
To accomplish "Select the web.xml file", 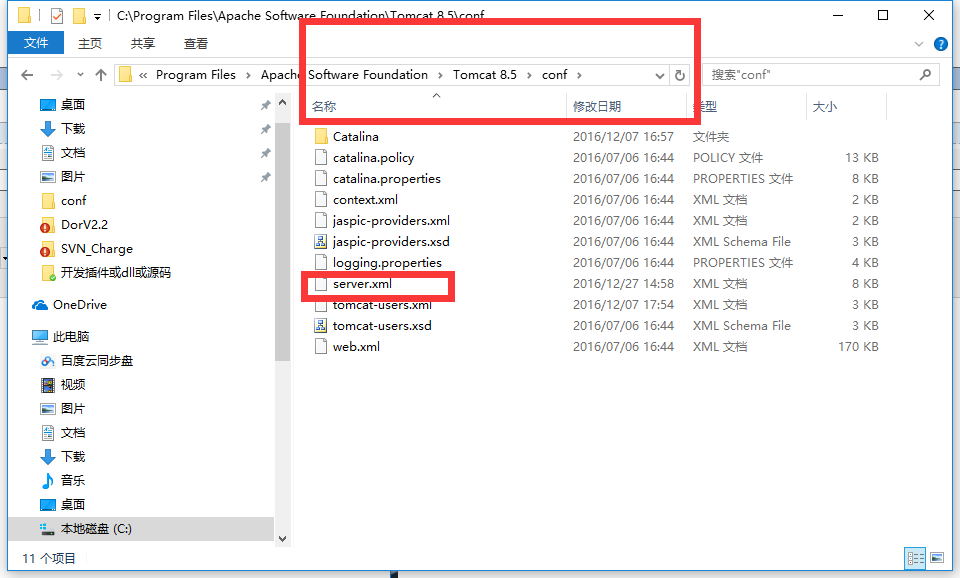I will [356, 347].
